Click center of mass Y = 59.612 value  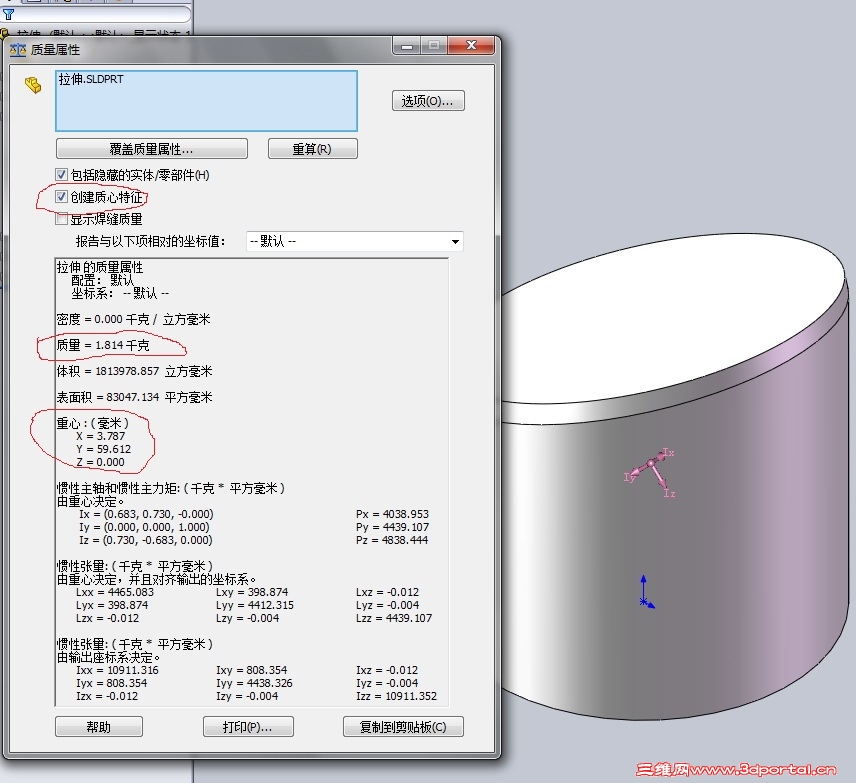(x=104, y=449)
